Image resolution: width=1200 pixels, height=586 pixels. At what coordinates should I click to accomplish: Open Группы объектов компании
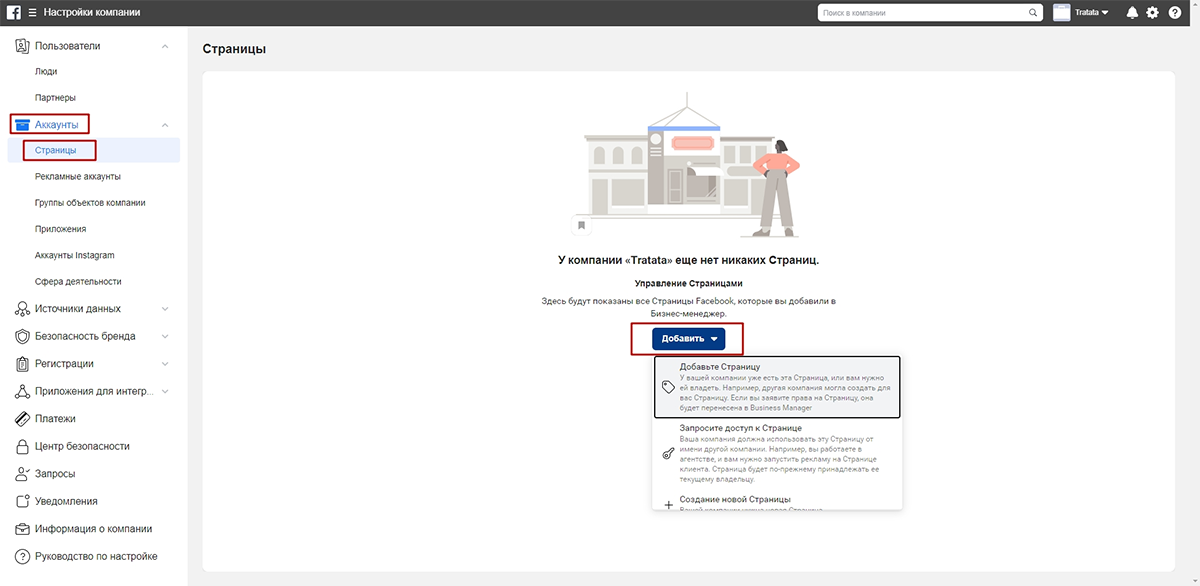(x=90, y=203)
